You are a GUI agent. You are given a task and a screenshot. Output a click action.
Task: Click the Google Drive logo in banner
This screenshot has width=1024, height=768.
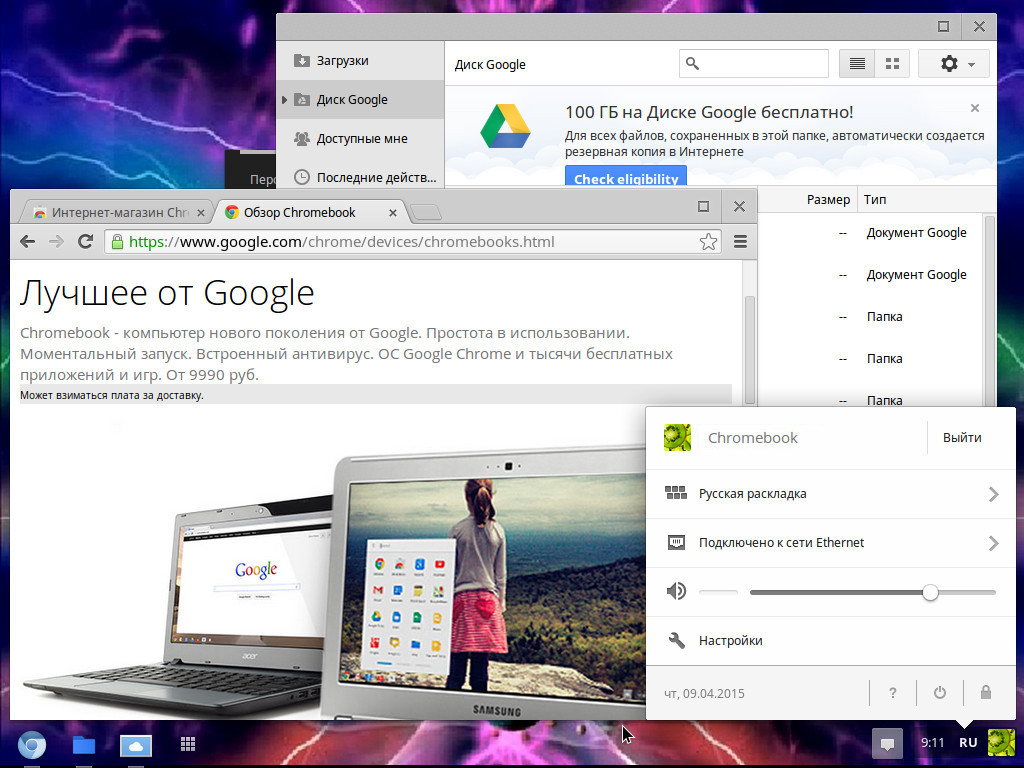coord(505,125)
